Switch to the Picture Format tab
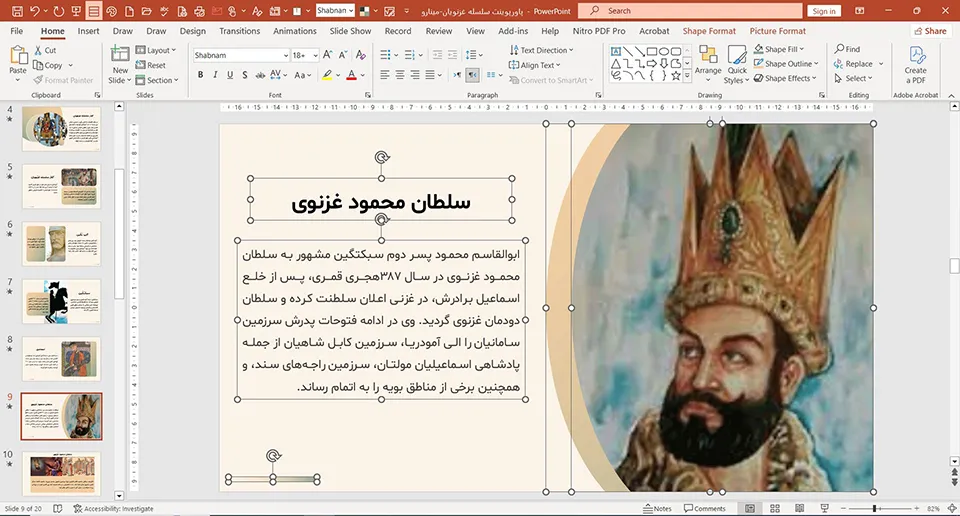Screen dimensions: 960x516 (778, 31)
